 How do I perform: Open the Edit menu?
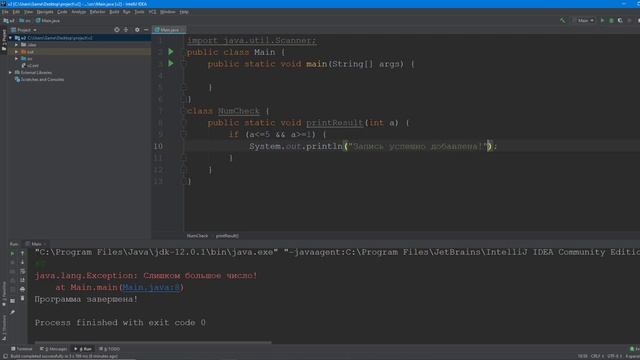pyautogui.click(x=16, y=12)
